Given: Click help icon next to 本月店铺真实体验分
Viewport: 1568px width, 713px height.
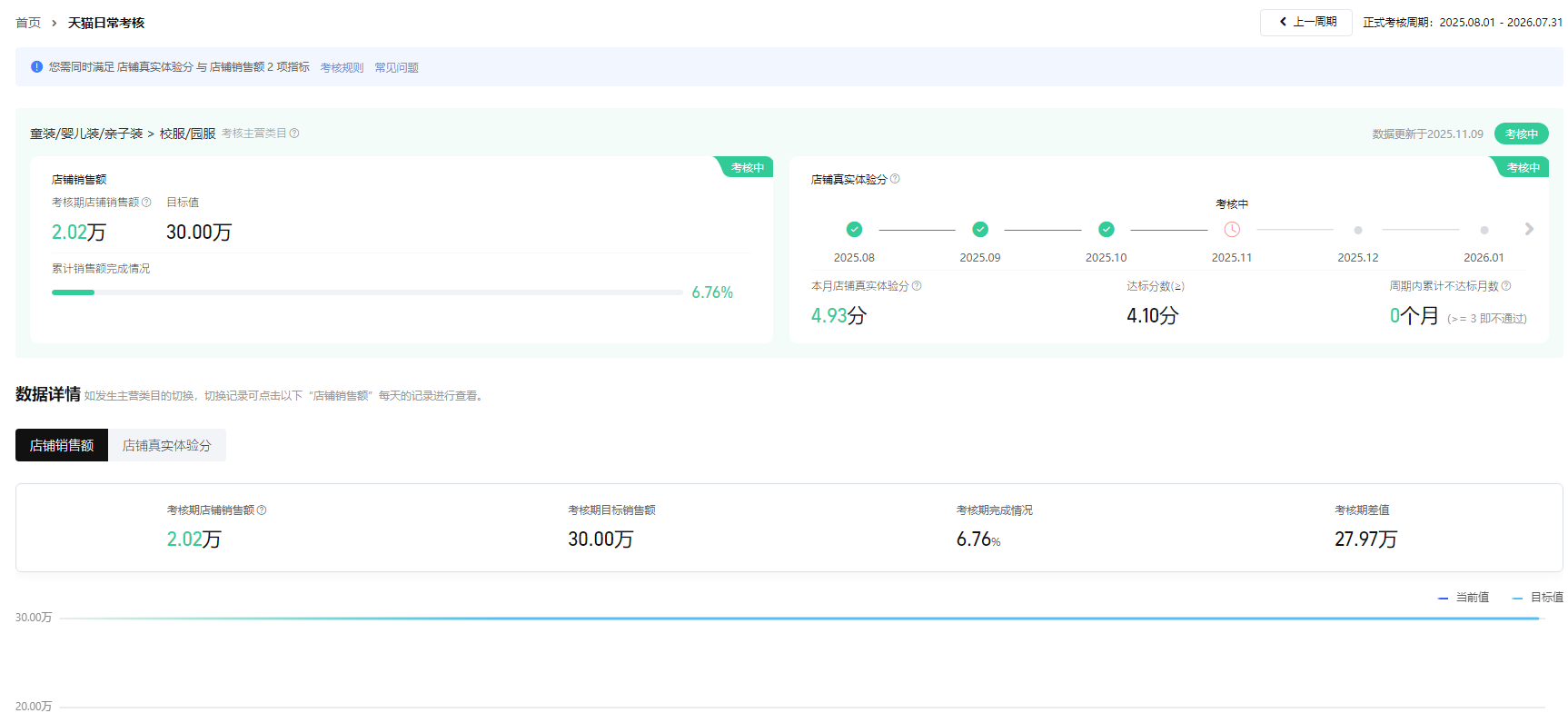Looking at the screenshot, I should tap(917, 286).
